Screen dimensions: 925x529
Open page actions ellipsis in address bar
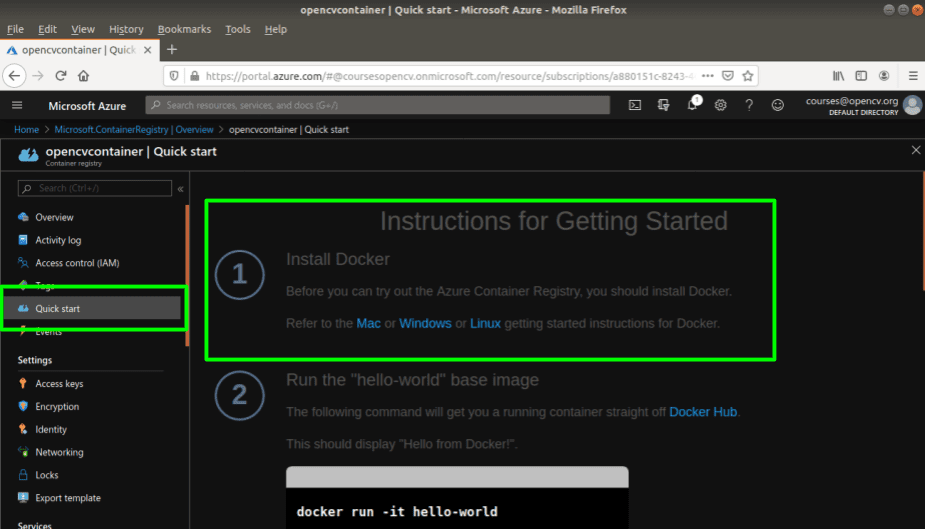708,75
